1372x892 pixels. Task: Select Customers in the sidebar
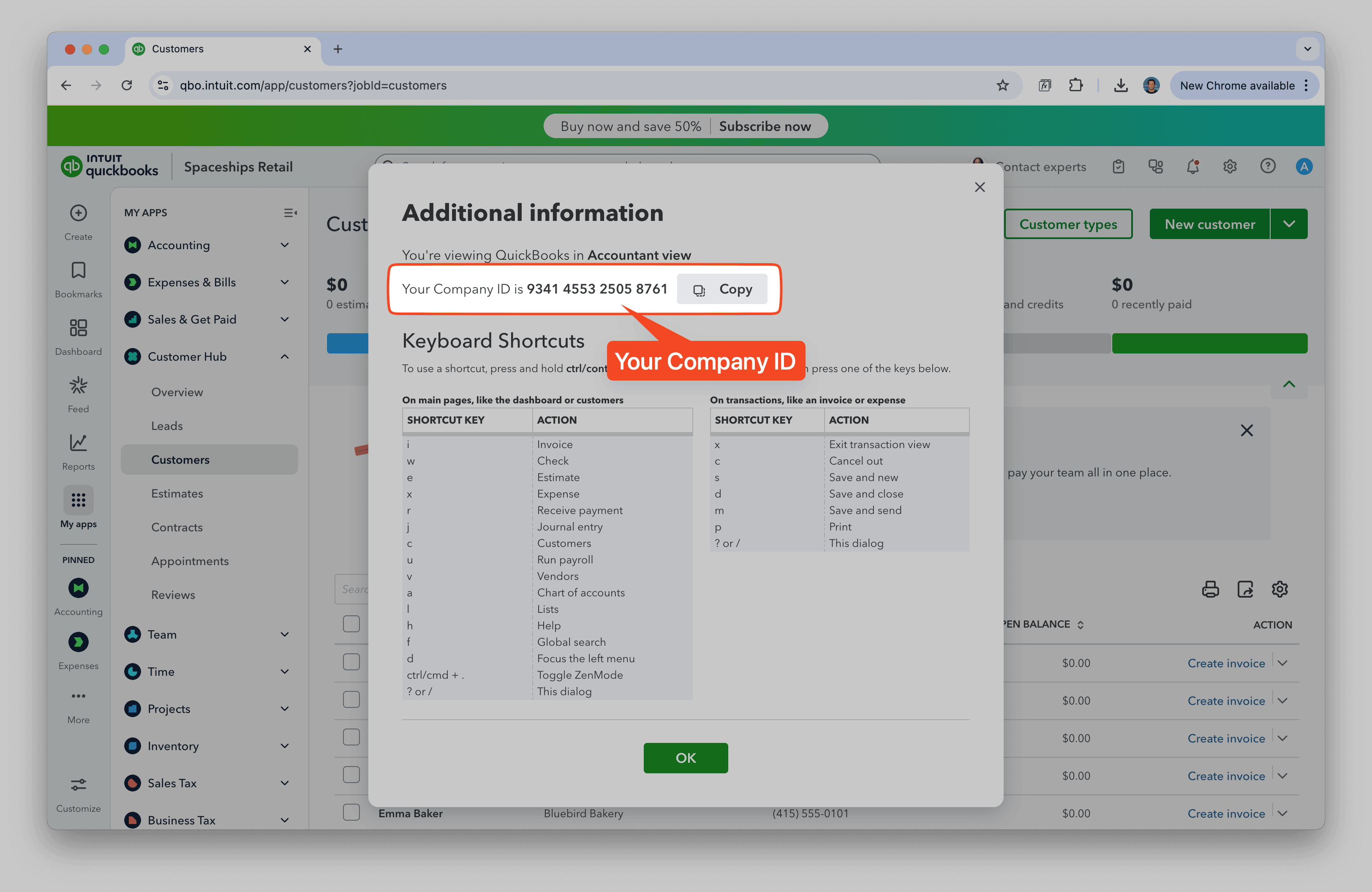point(209,460)
